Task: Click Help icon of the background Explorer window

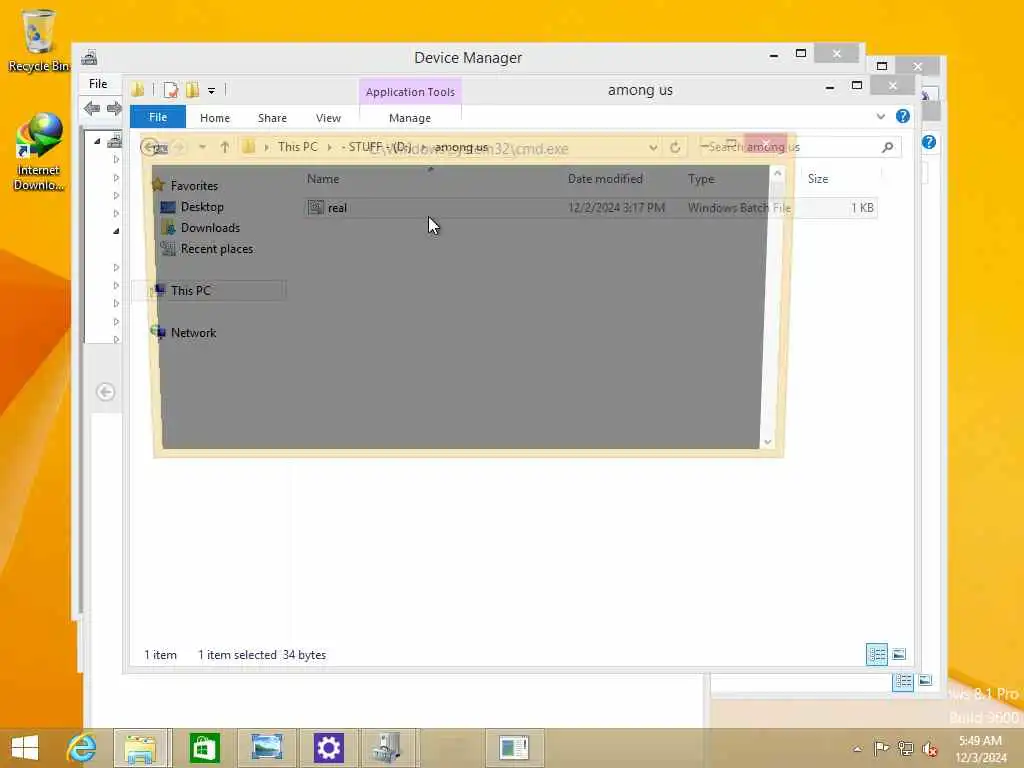Action: click(x=929, y=142)
